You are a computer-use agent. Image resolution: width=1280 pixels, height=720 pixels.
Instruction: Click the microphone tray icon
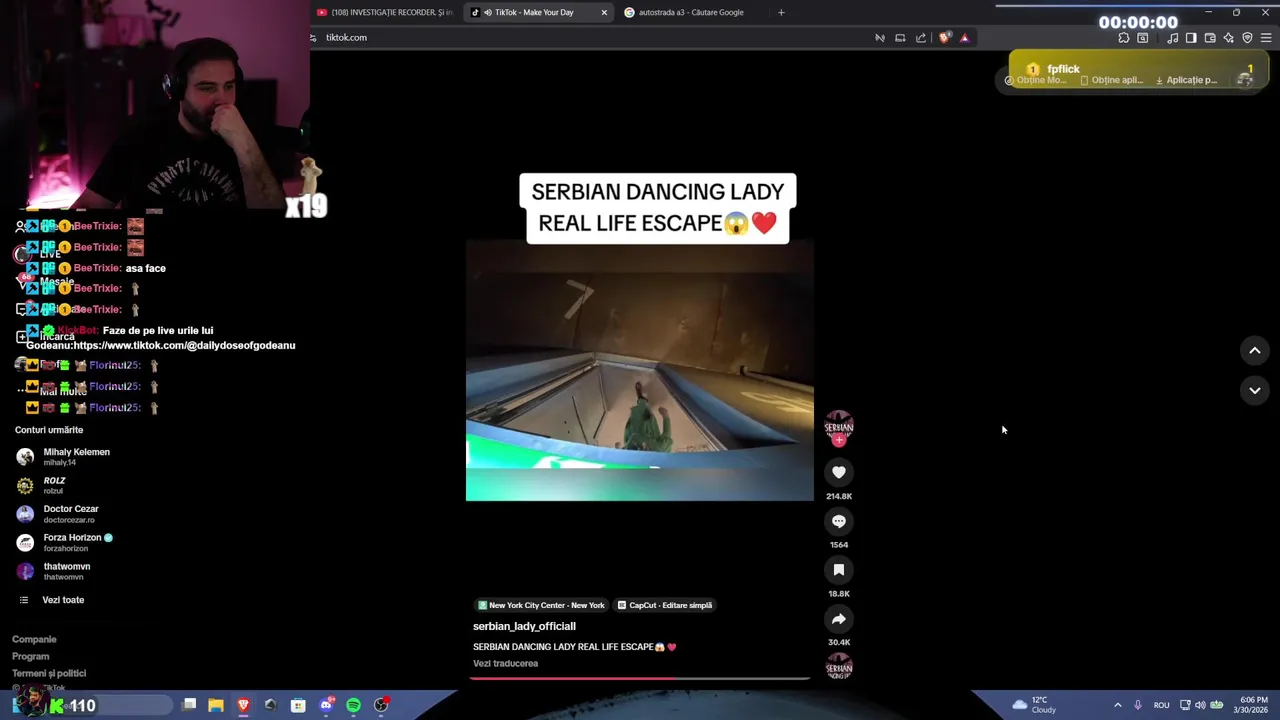pos(1138,705)
